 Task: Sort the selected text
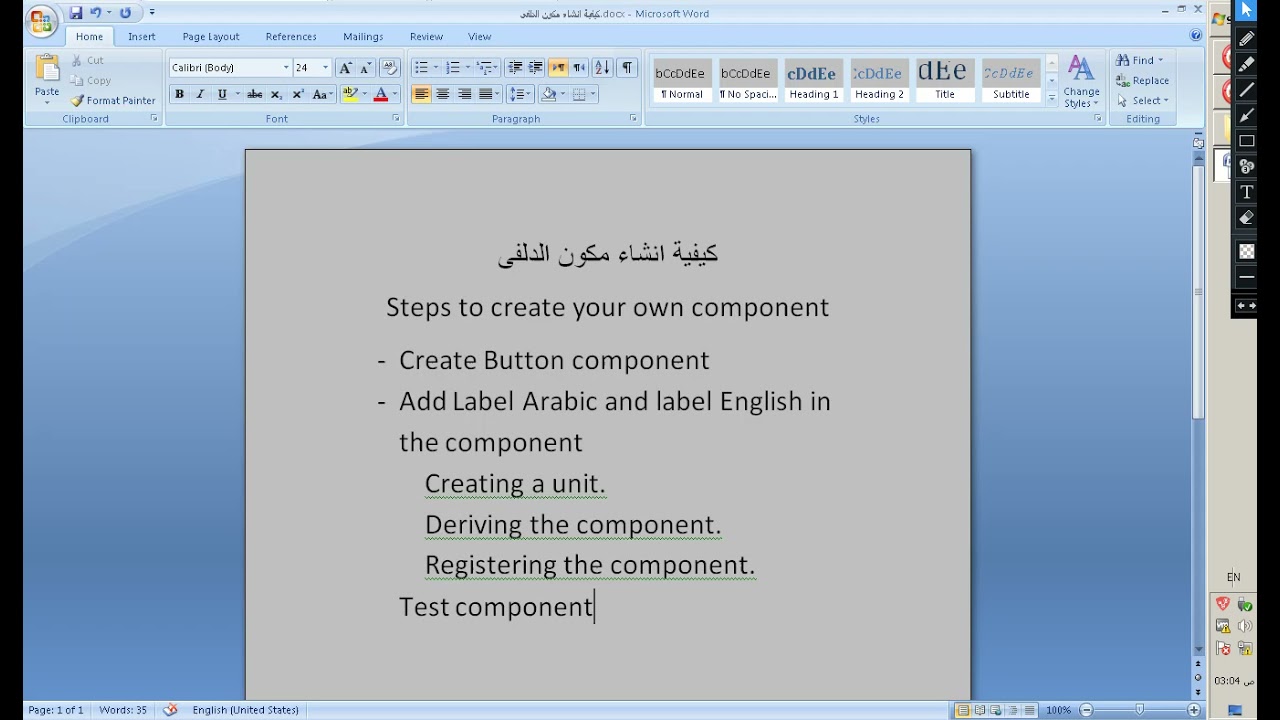point(602,68)
